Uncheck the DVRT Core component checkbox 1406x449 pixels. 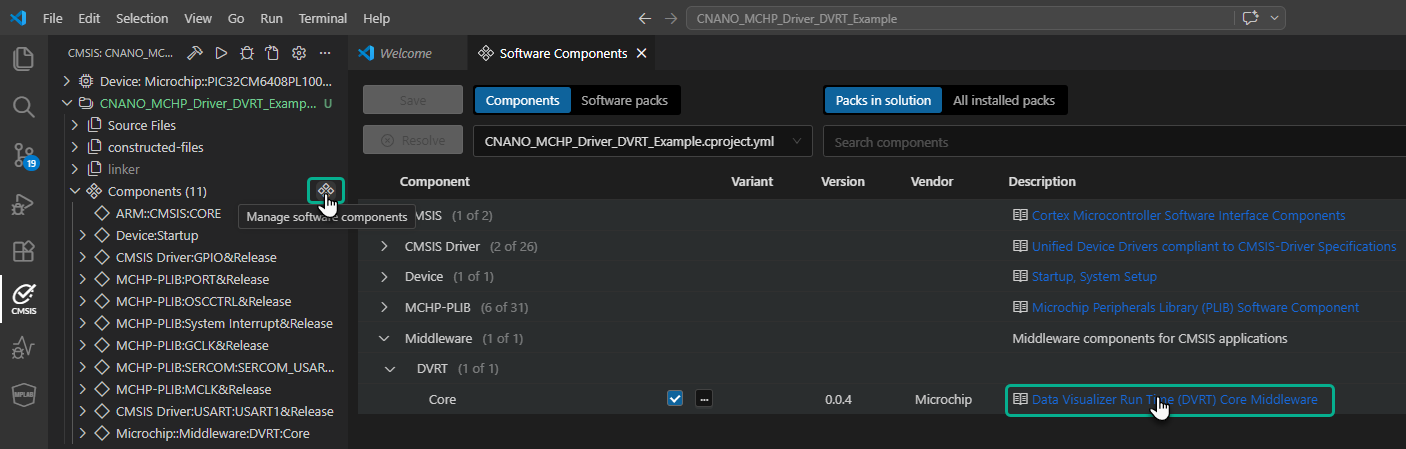pyautogui.click(x=674, y=399)
